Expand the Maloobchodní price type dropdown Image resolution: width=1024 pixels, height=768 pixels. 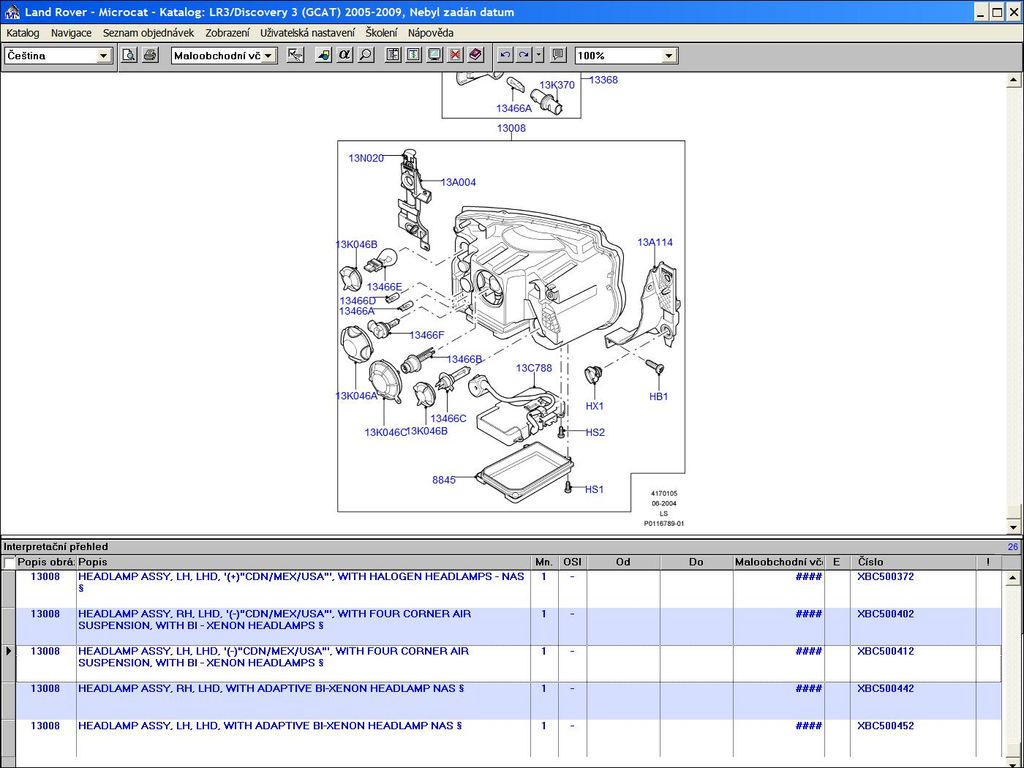[269, 56]
